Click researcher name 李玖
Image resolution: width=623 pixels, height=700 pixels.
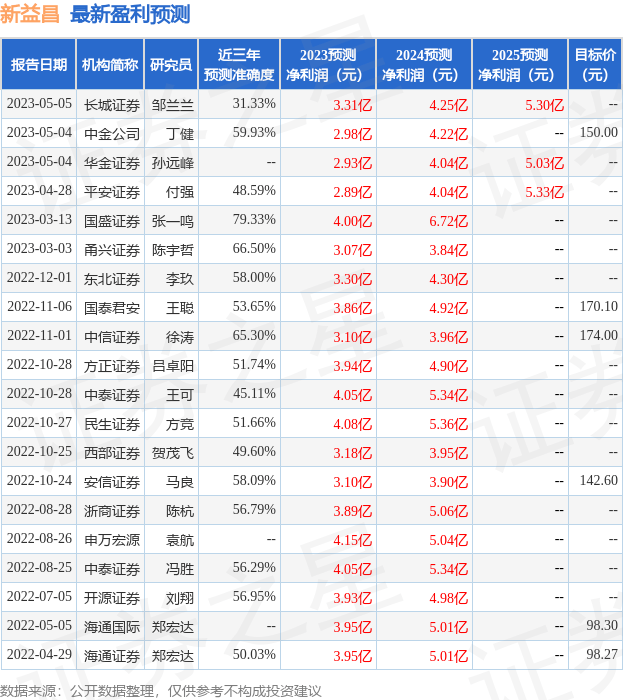click(x=180, y=279)
